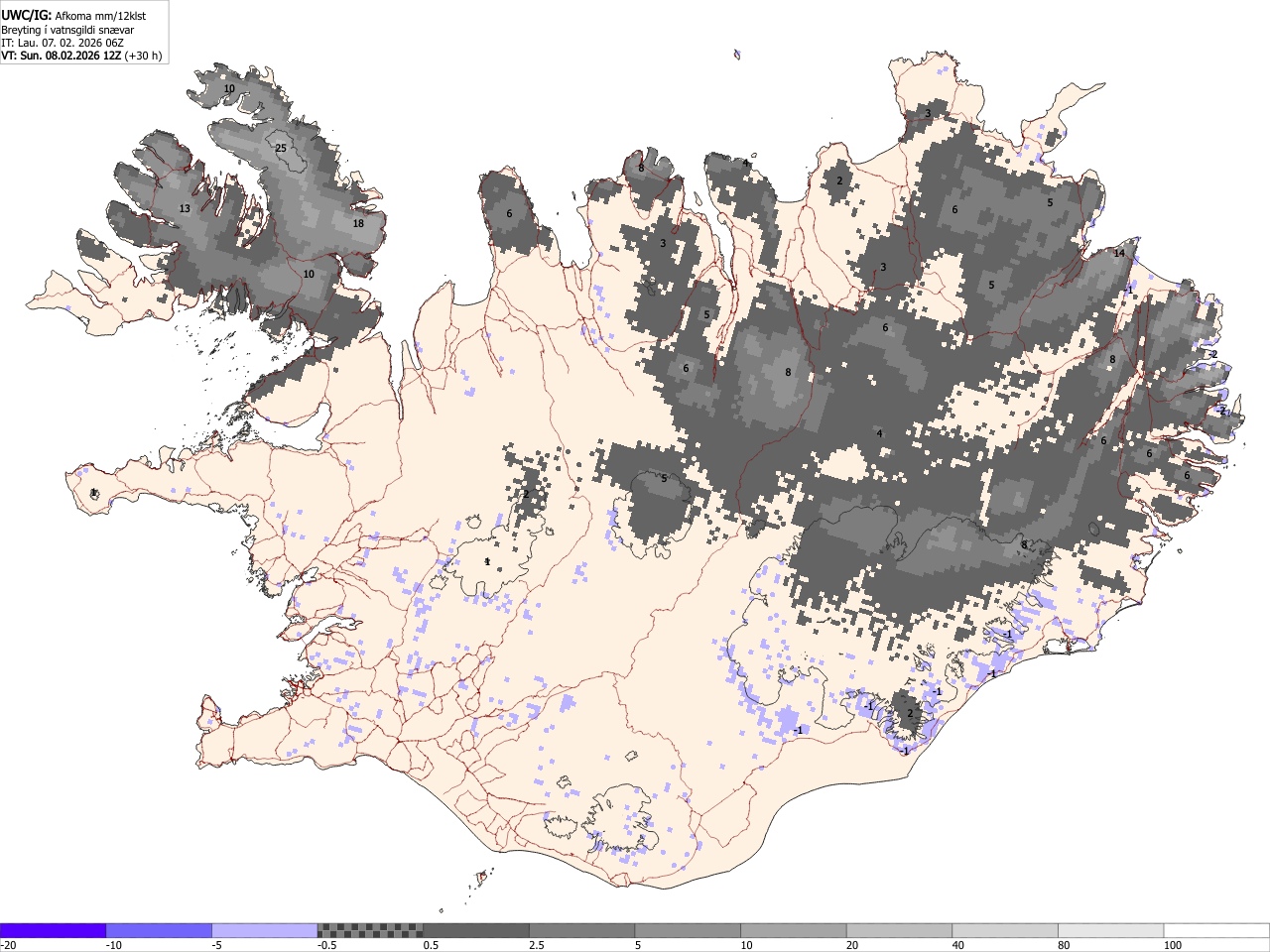Click the map value label '13'
Image resolution: width=1270 pixels, height=952 pixels.
tap(185, 208)
